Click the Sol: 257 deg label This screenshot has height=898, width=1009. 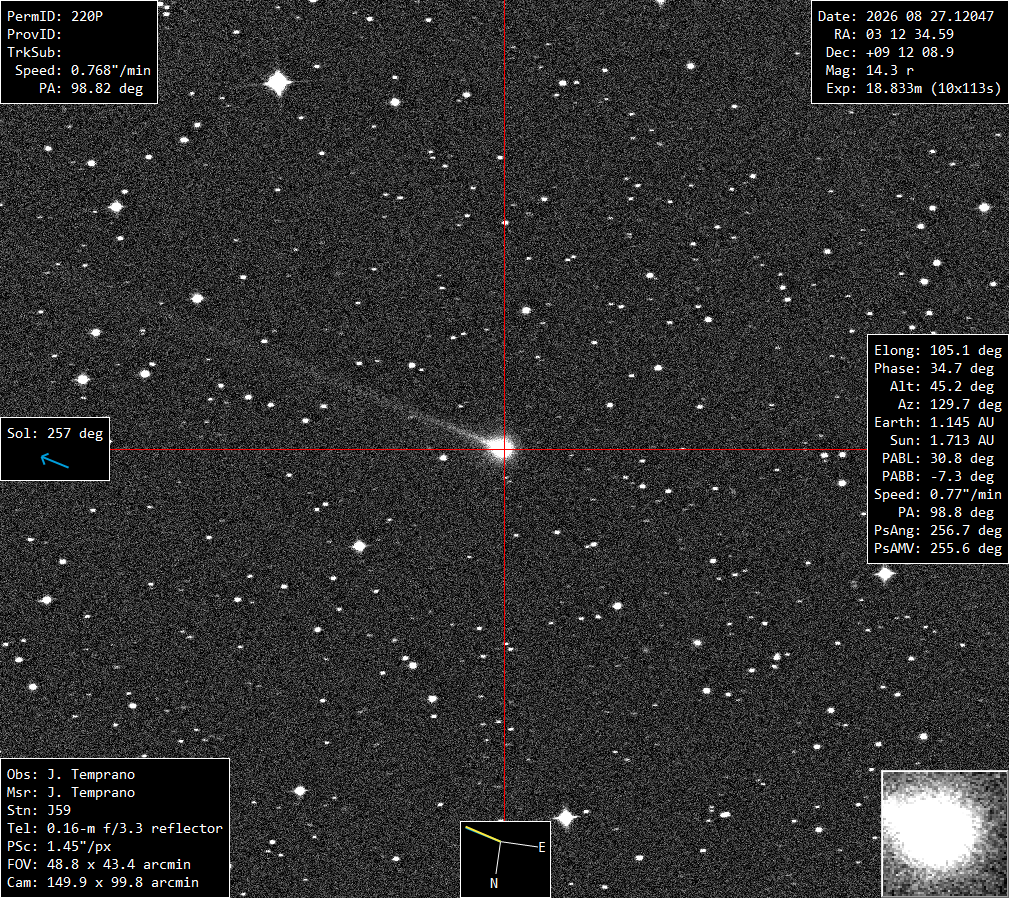click(55, 433)
